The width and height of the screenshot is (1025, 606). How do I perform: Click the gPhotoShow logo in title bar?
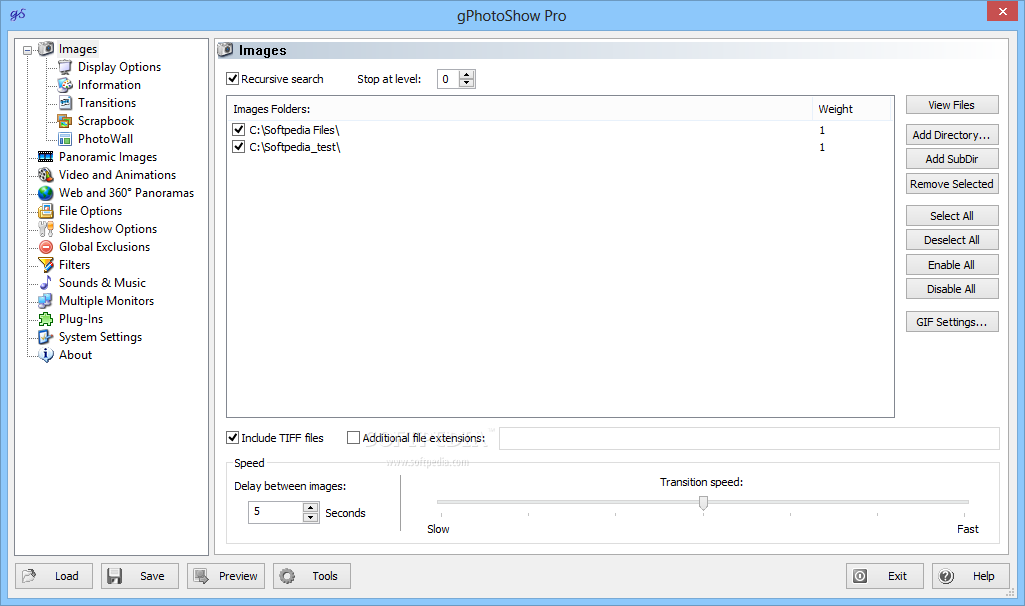18,14
